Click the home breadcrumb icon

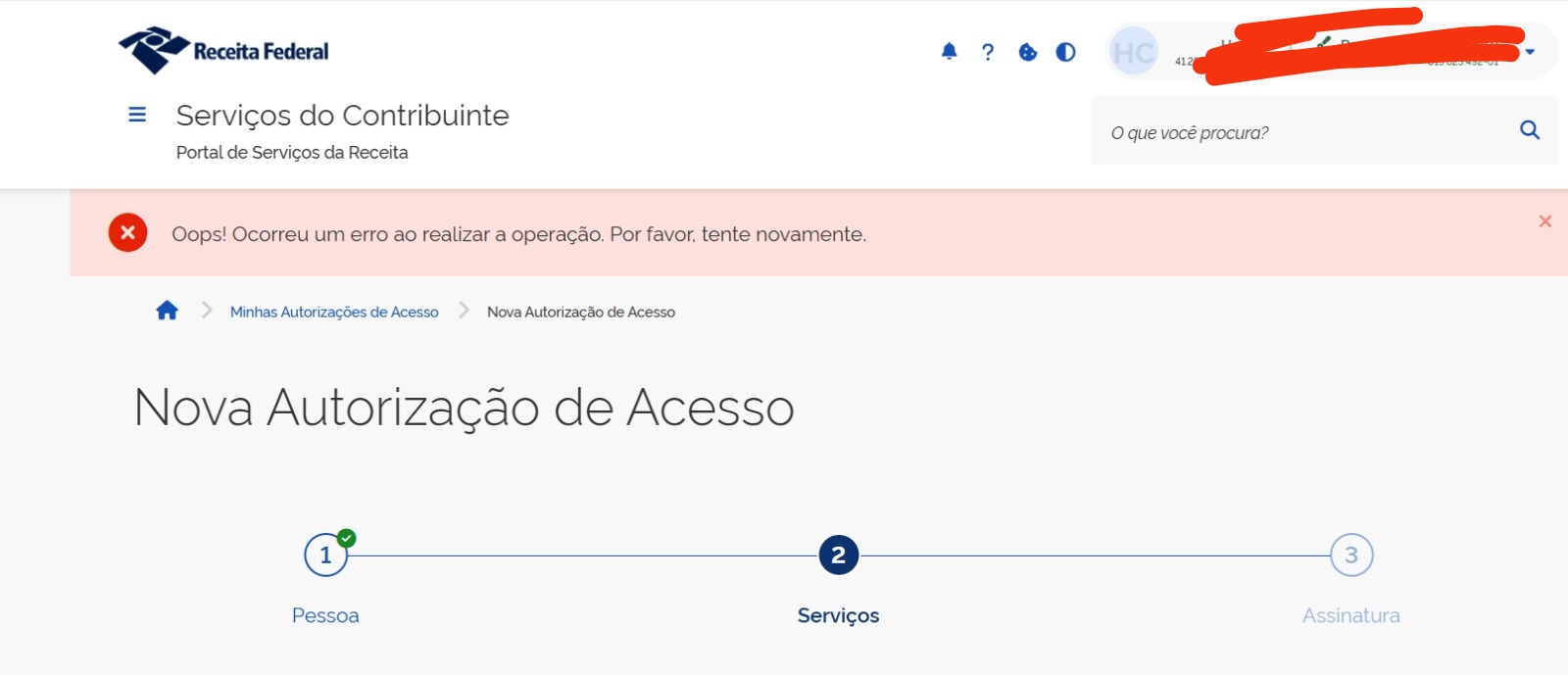click(x=168, y=311)
